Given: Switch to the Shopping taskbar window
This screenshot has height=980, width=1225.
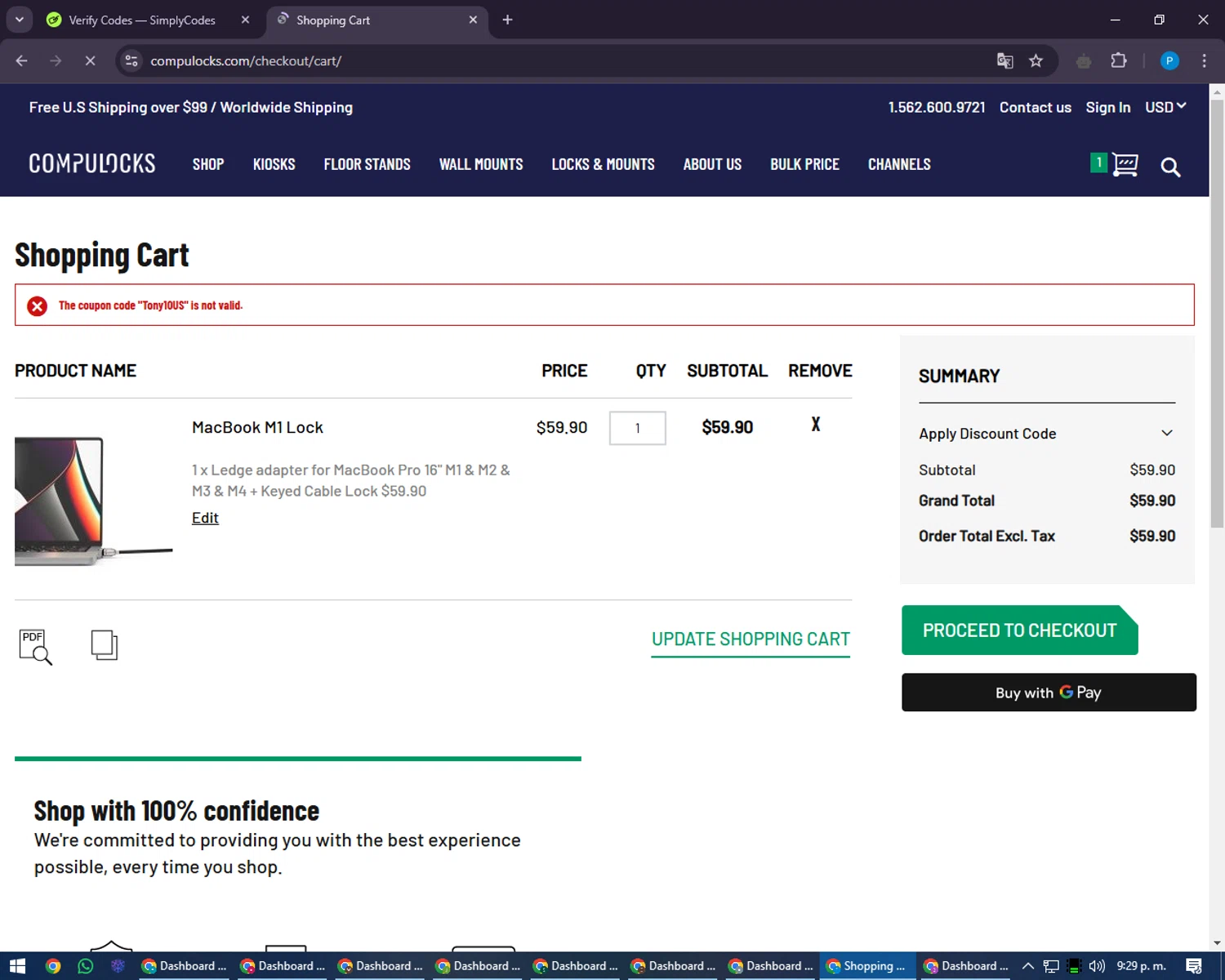Looking at the screenshot, I should [x=867, y=966].
